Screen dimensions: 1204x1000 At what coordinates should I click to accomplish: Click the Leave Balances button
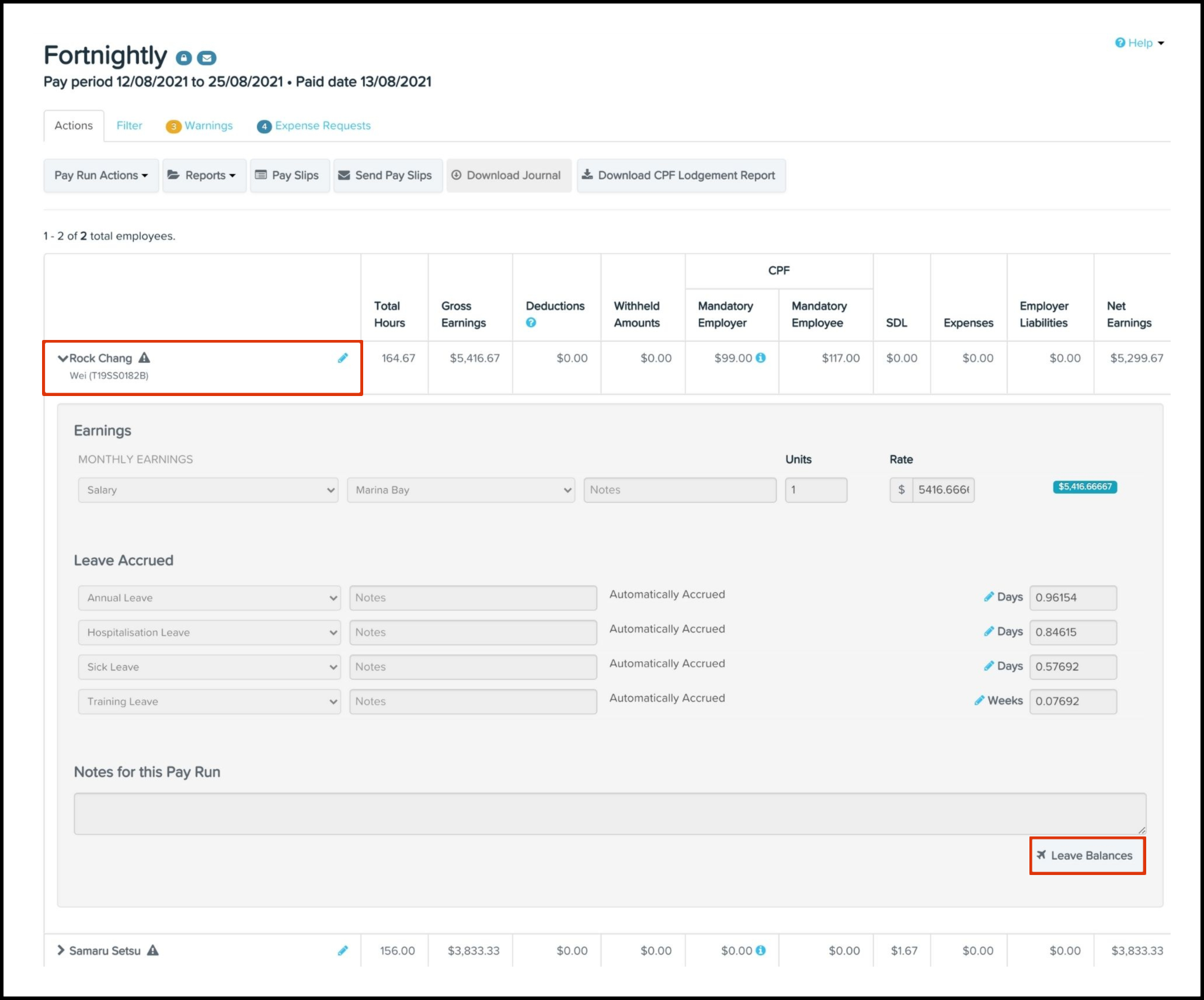(x=1087, y=856)
